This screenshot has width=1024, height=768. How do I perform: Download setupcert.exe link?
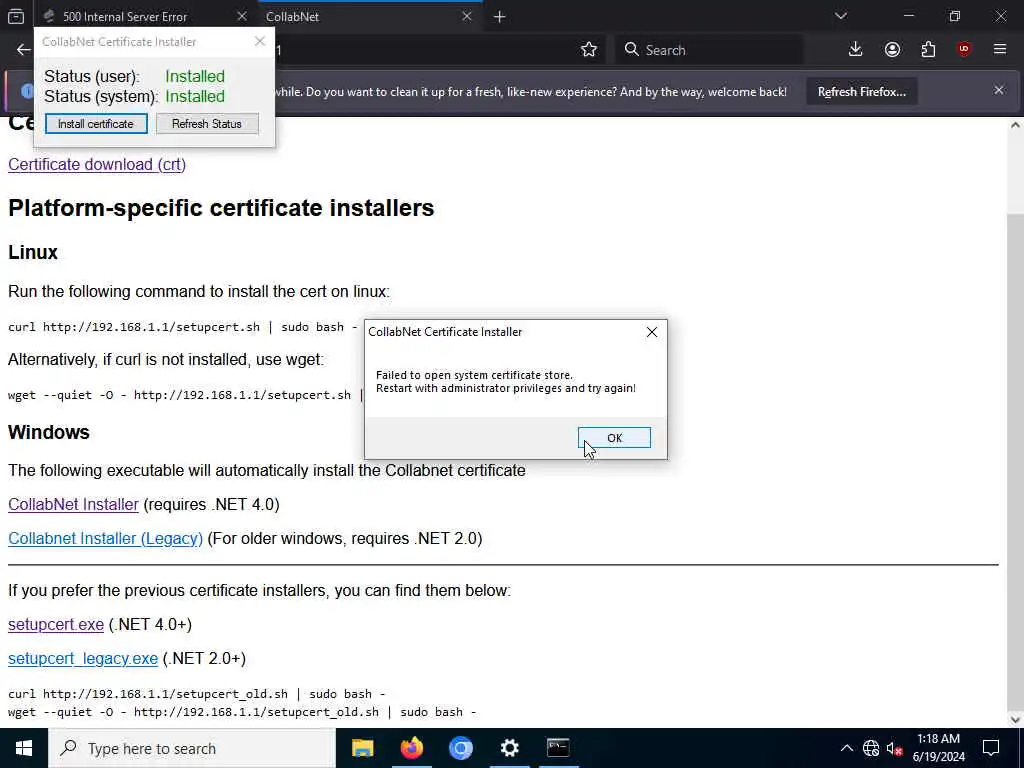coord(56,624)
